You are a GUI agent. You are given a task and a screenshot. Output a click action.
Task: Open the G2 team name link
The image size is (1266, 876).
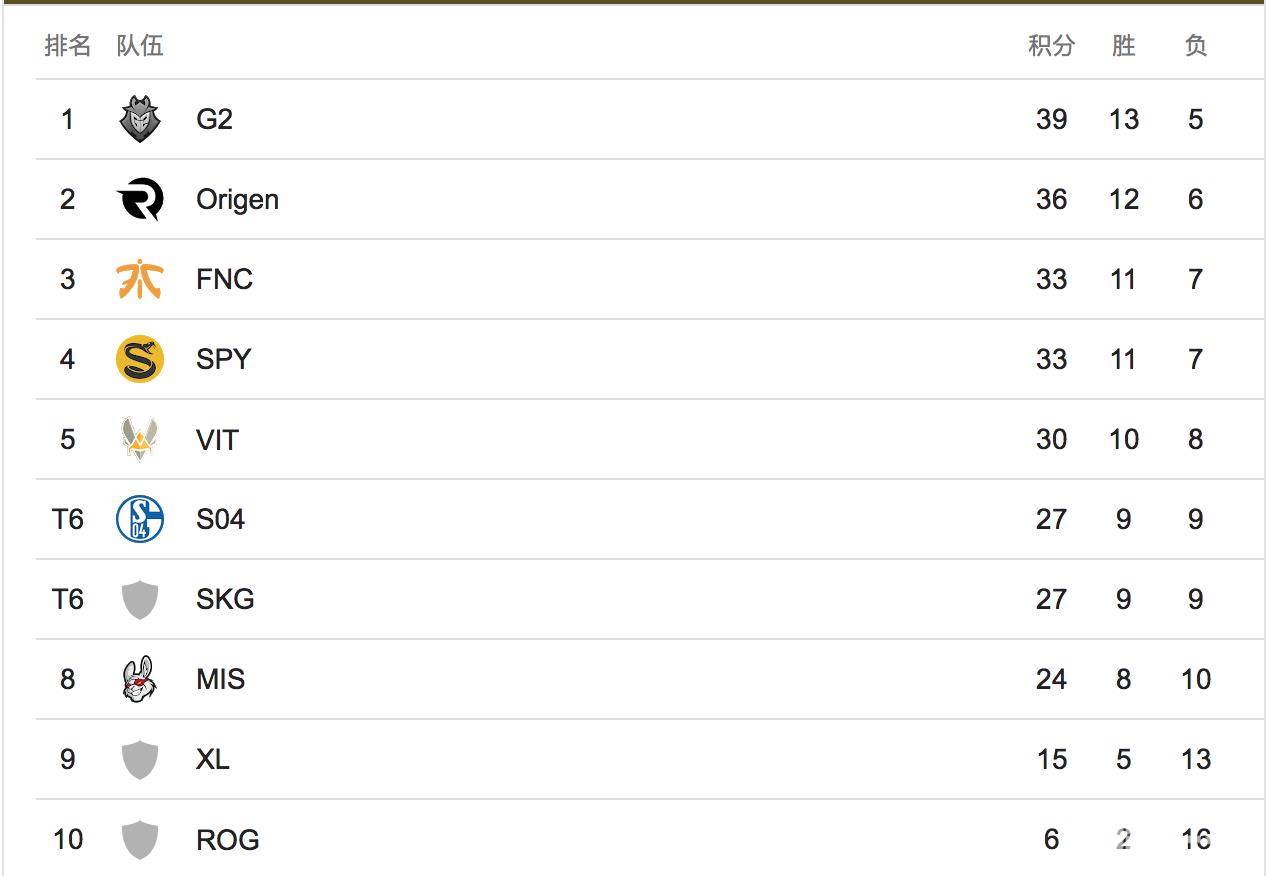[x=214, y=119]
